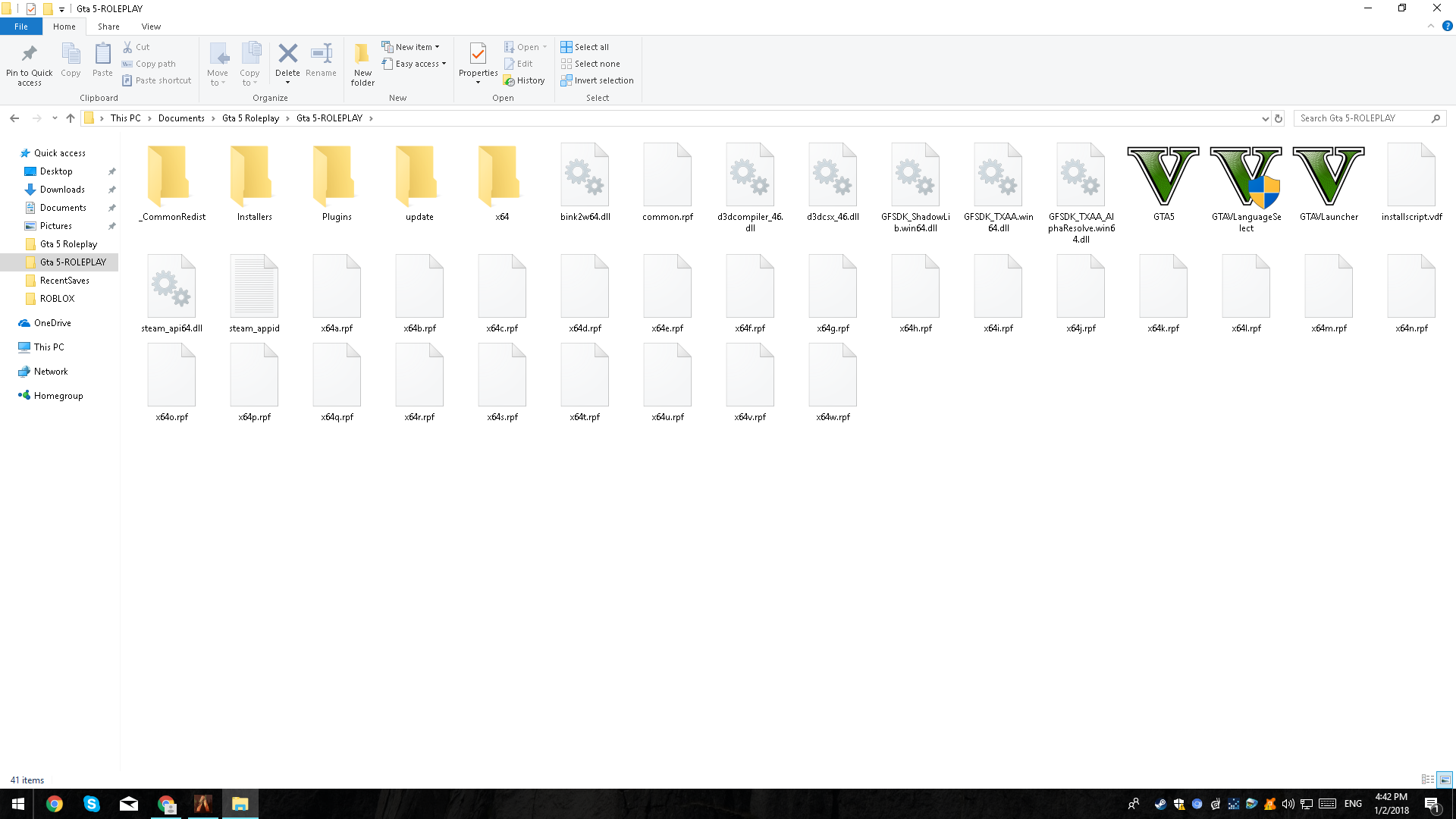Screen dimensions: 1456x819
Task: Expand address bar history dropdown
Action: 1265,118
